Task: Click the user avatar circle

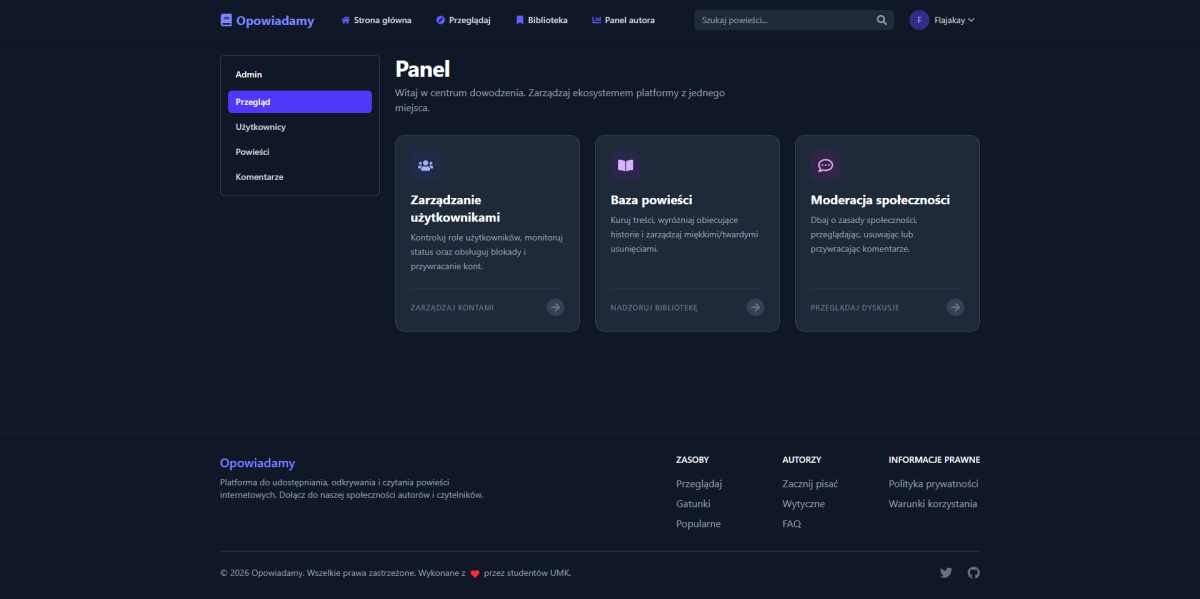Action: (919, 20)
